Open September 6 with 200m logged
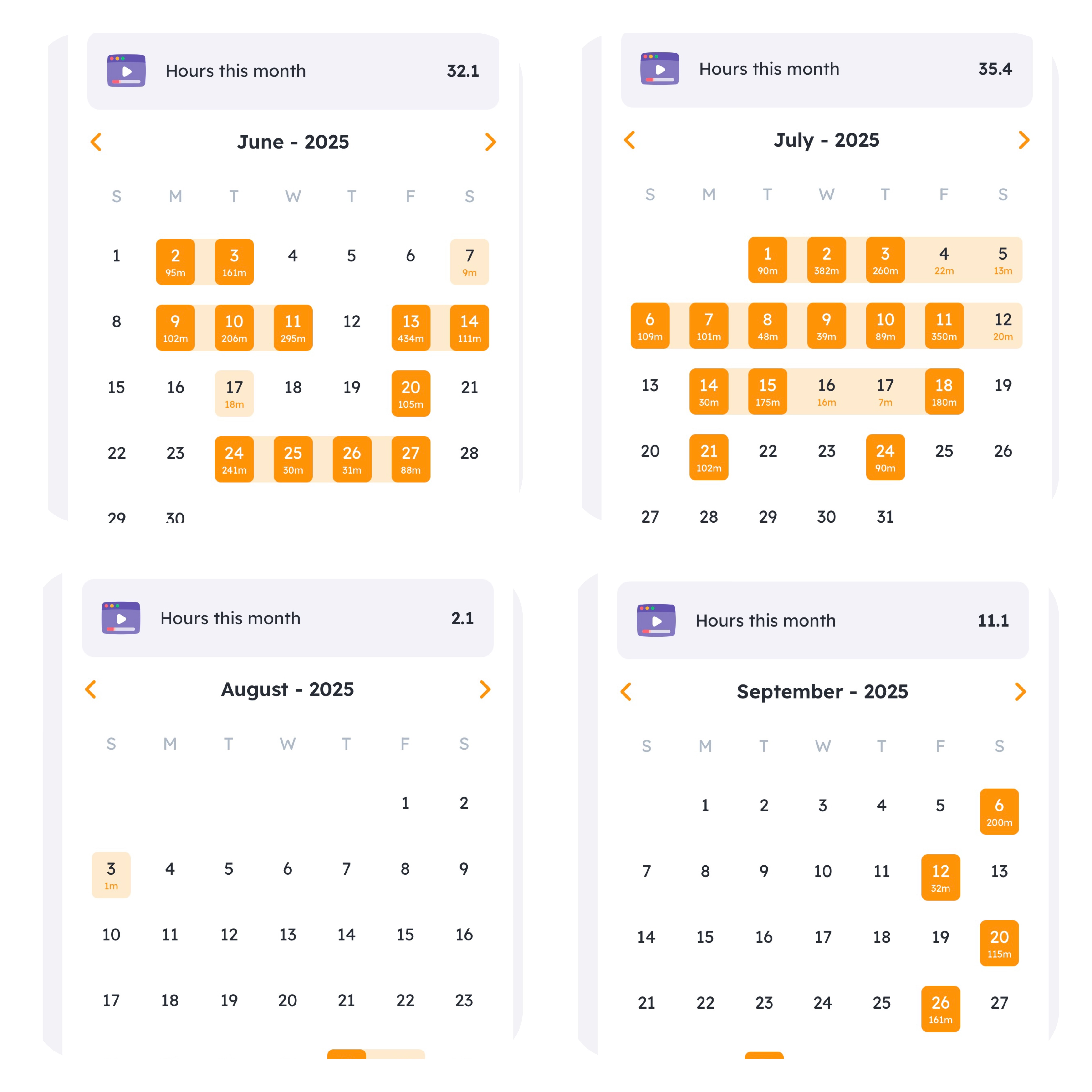The height and width of the screenshot is (1092, 1092). pos(999,812)
